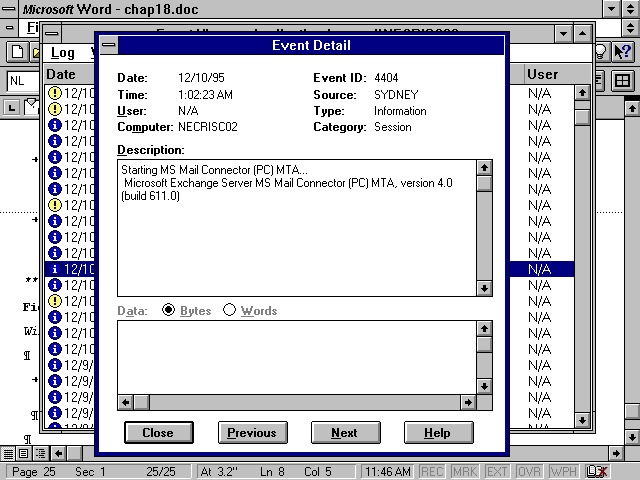Click Word vertical scroll down arrow
Viewport: 640px width, 480px height.
point(632,437)
